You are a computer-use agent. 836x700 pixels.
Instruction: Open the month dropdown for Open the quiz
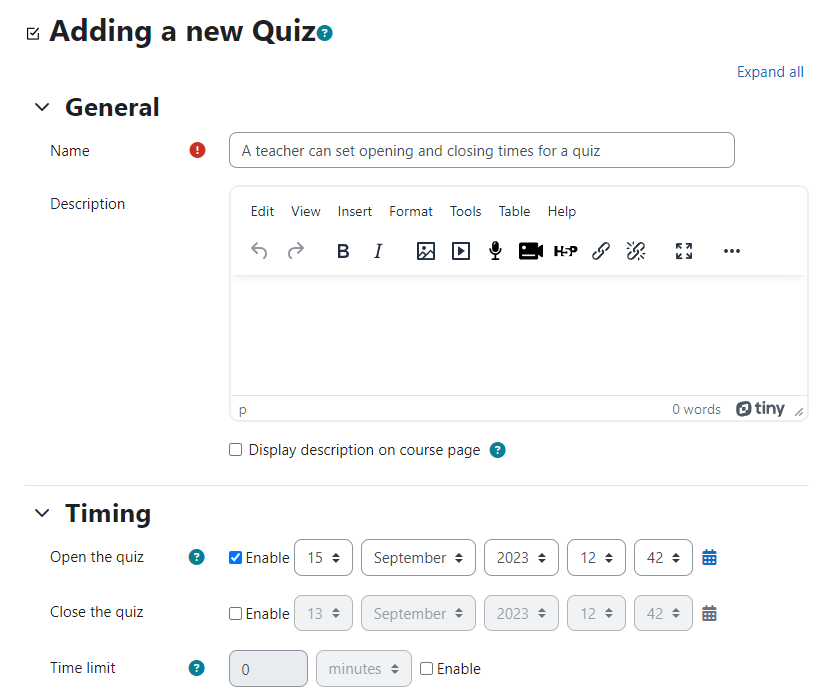(x=418, y=558)
